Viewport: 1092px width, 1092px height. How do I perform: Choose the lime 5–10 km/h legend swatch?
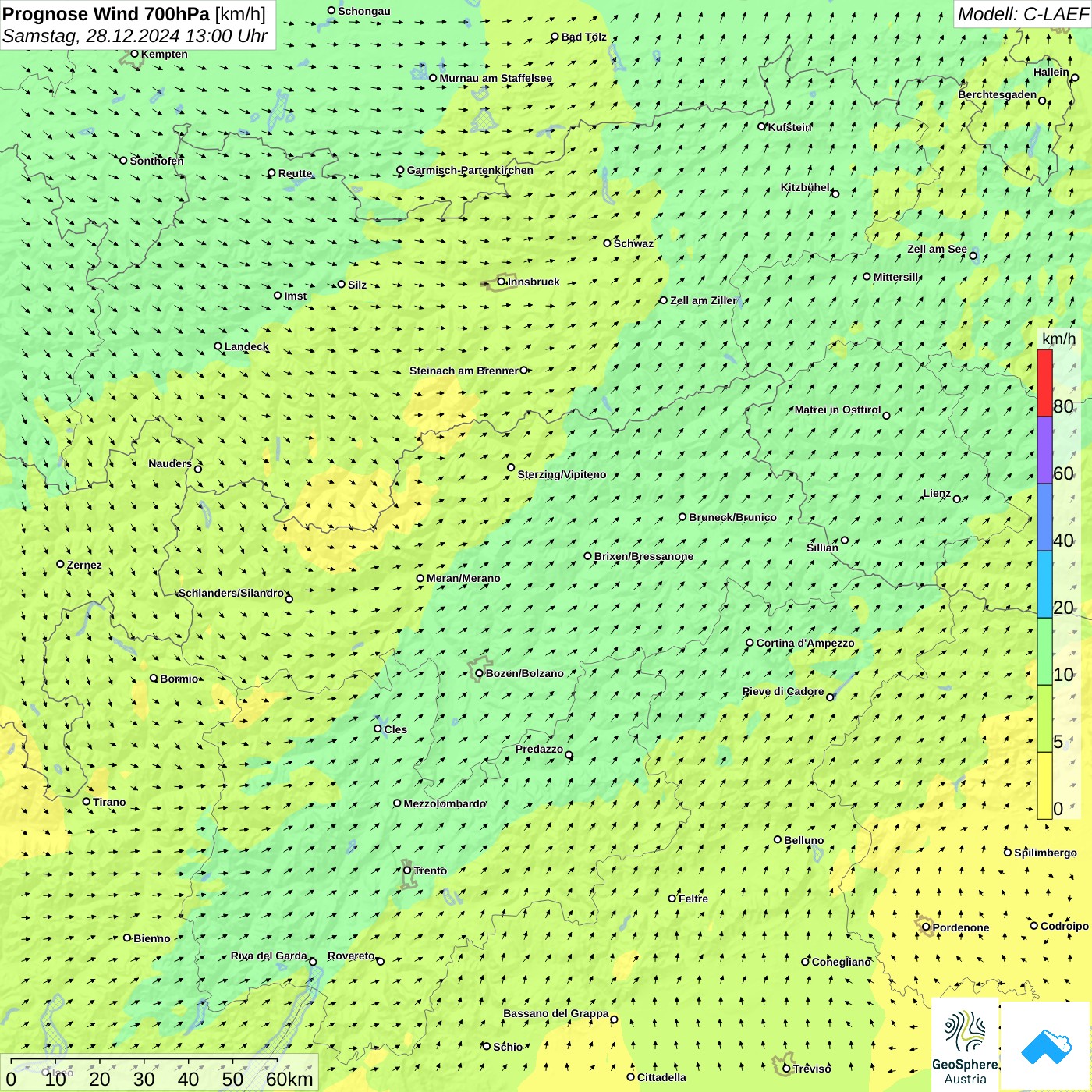[1044, 719]
